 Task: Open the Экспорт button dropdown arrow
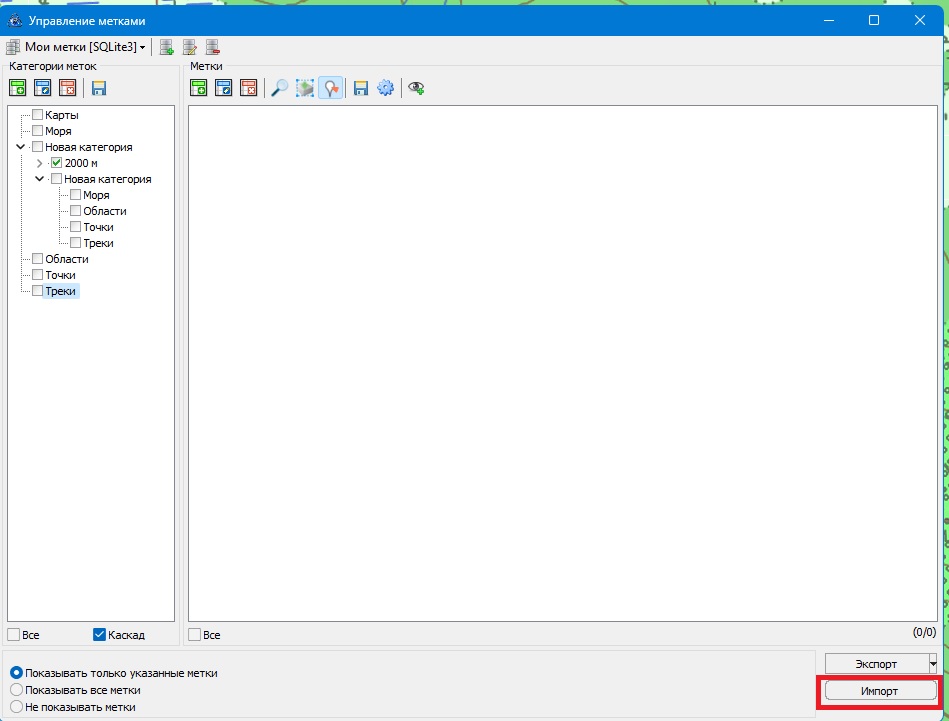point(932,664)
